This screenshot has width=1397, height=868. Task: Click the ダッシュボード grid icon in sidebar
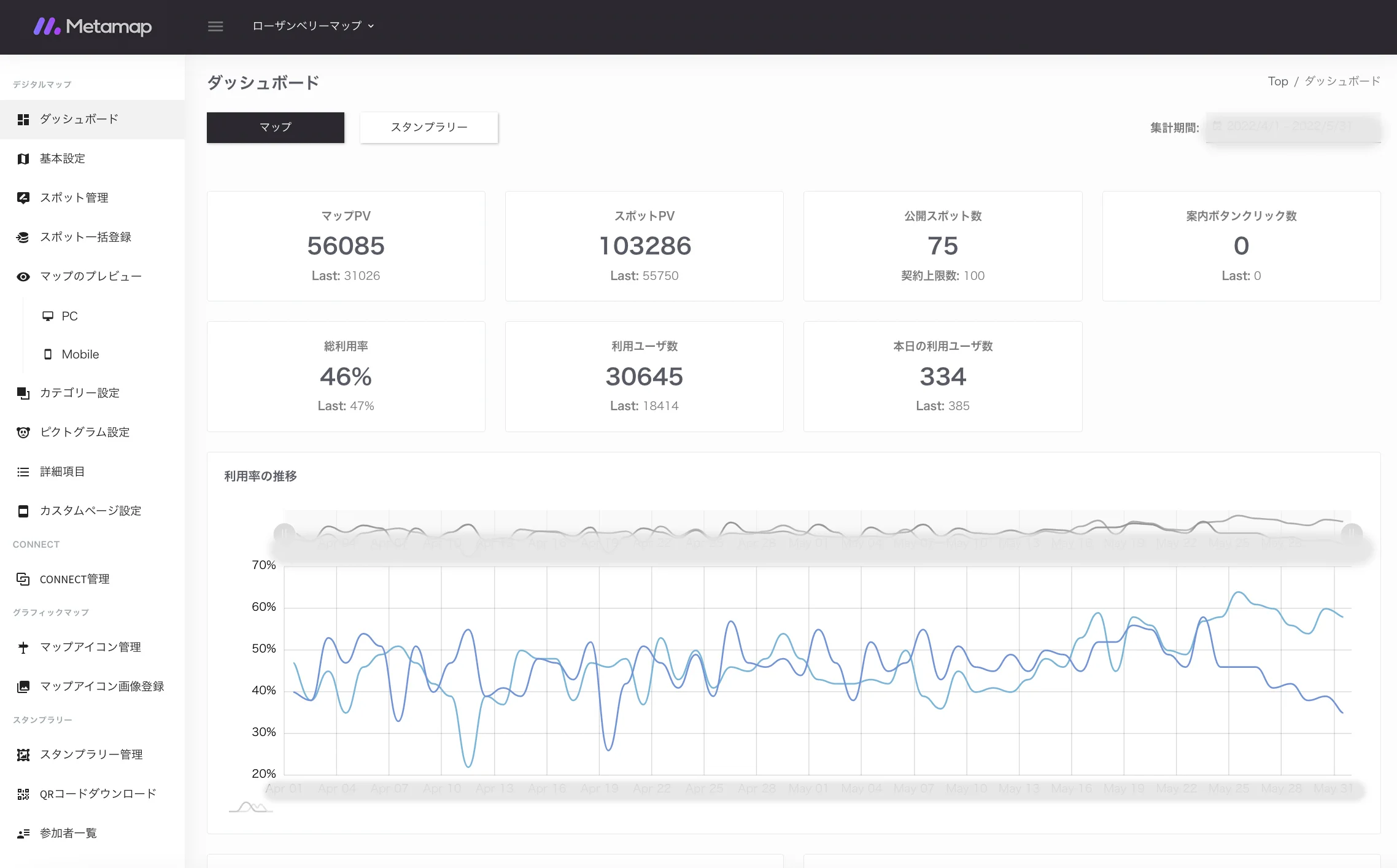click(23, 119)
